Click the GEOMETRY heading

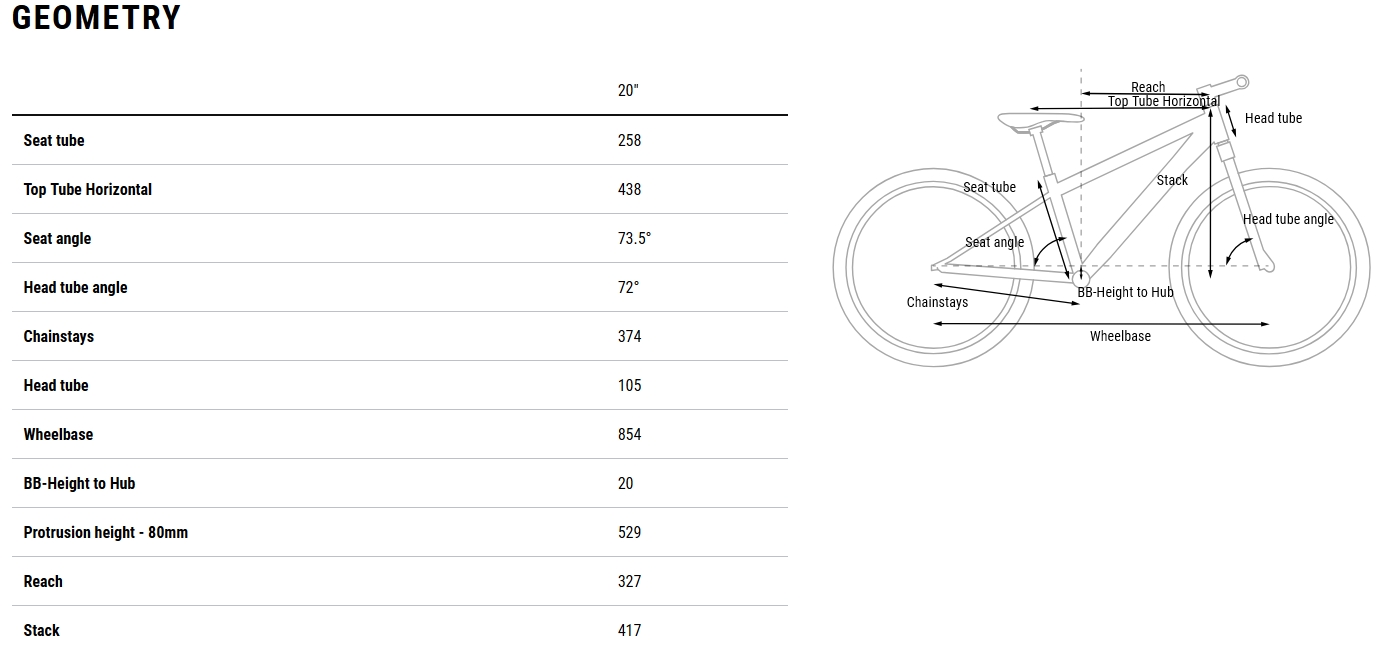pyautogui.click(x=96, y=18)
